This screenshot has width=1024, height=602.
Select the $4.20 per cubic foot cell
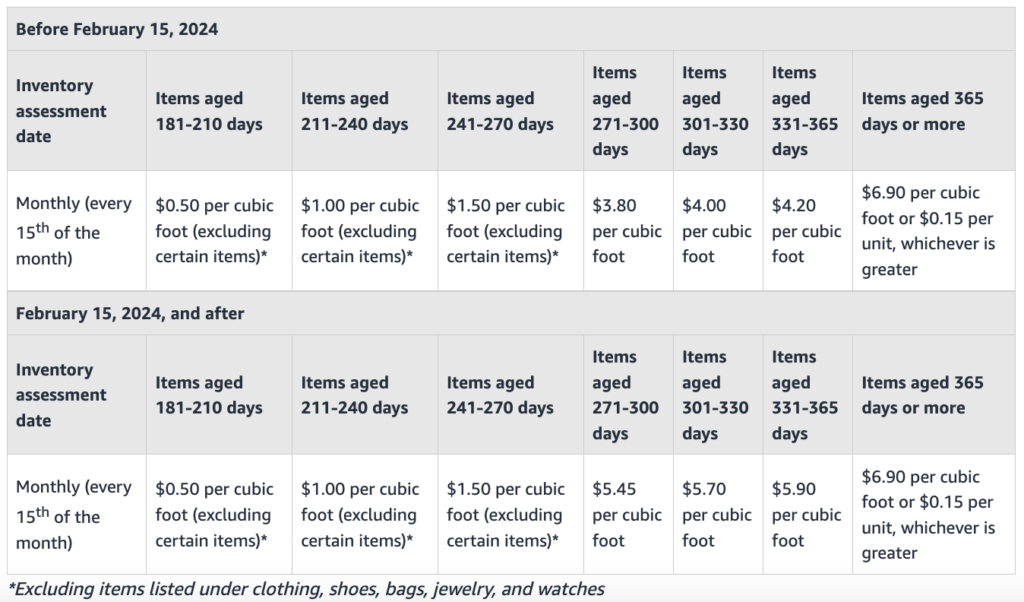click(x=806, y=231)
